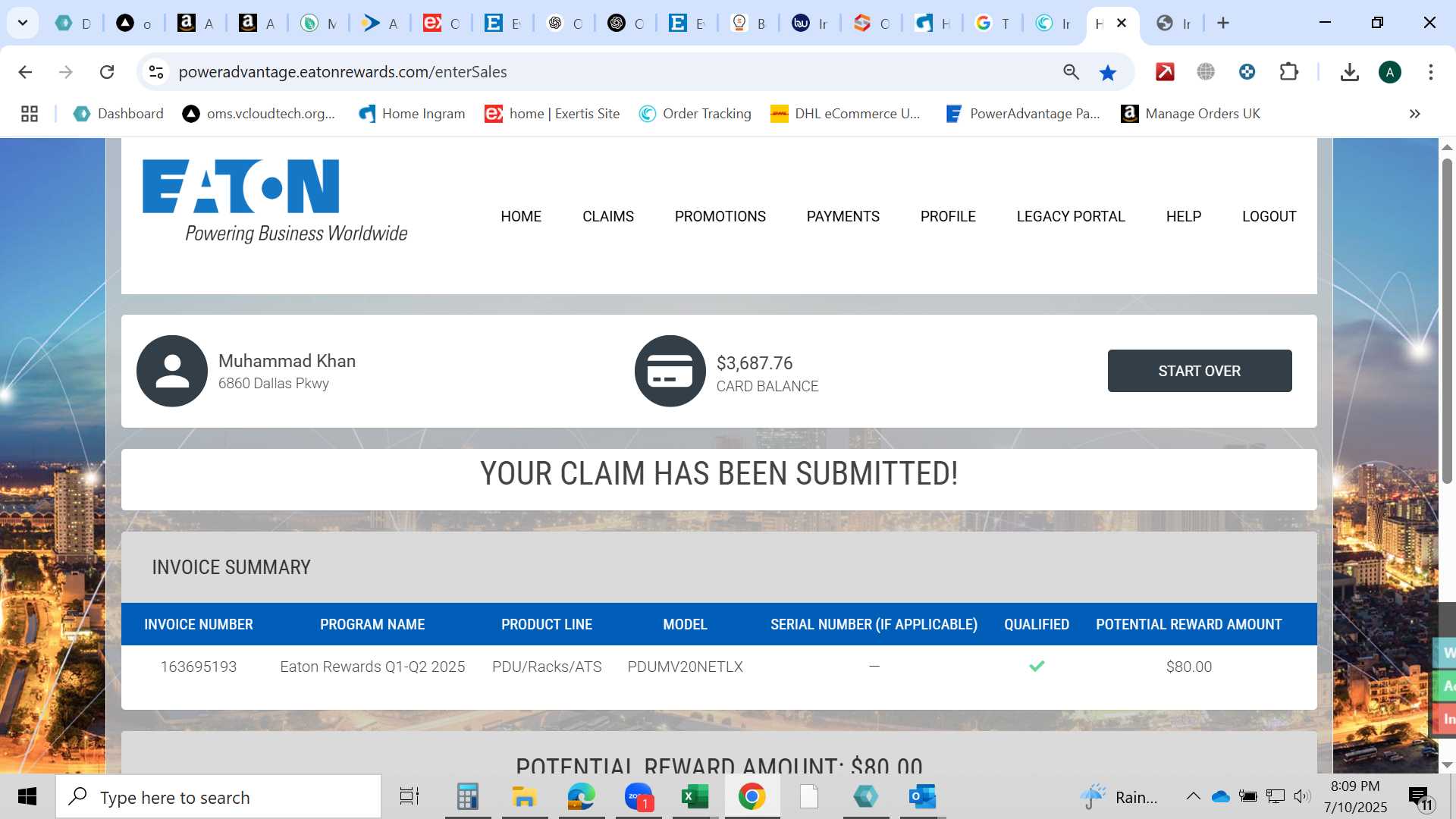Open the notification center icon
Image resolution: width=1456 pixels, height=819 pixels.
point(1420,796)
